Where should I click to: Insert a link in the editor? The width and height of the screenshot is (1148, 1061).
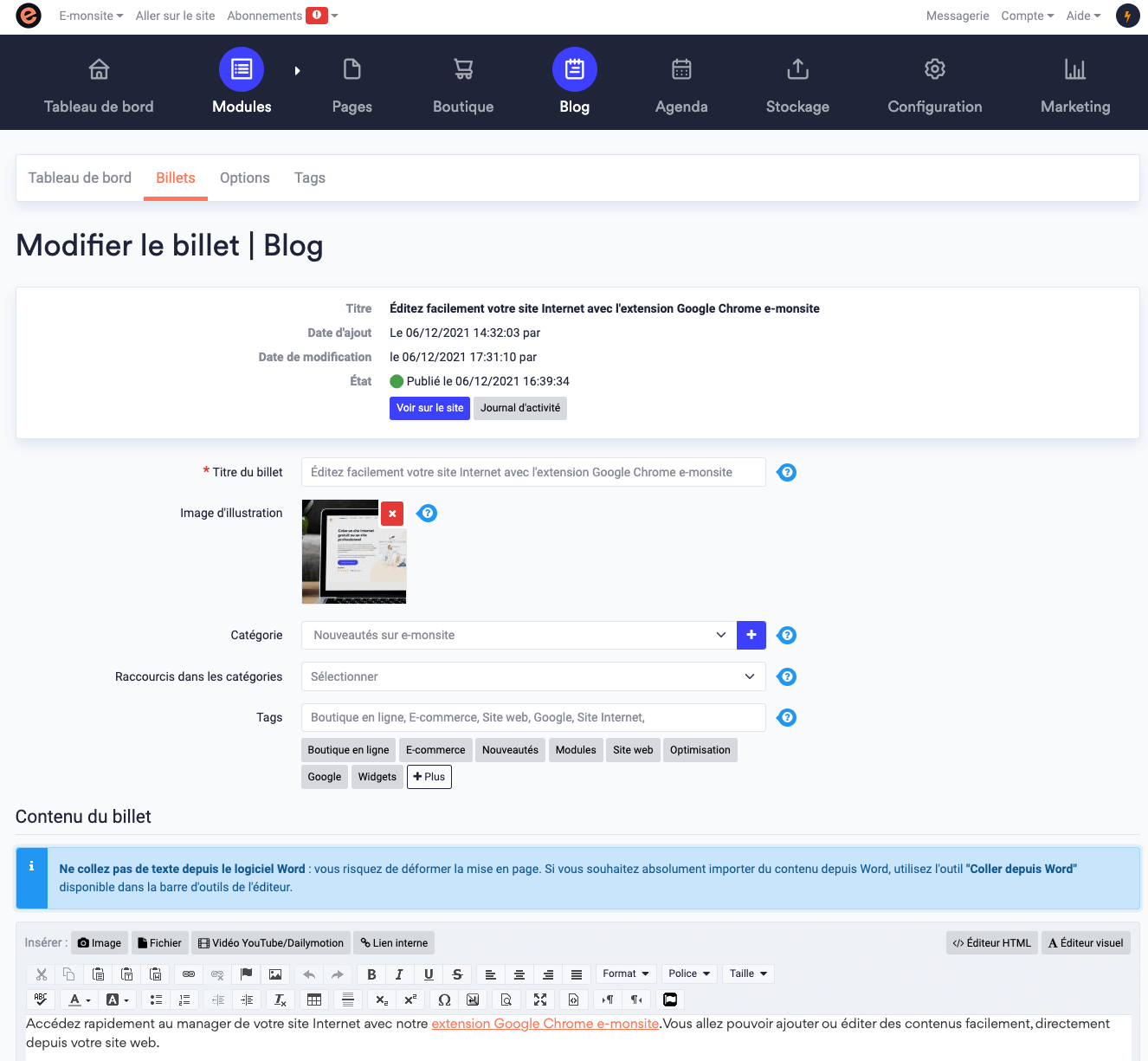pos(188,974)
